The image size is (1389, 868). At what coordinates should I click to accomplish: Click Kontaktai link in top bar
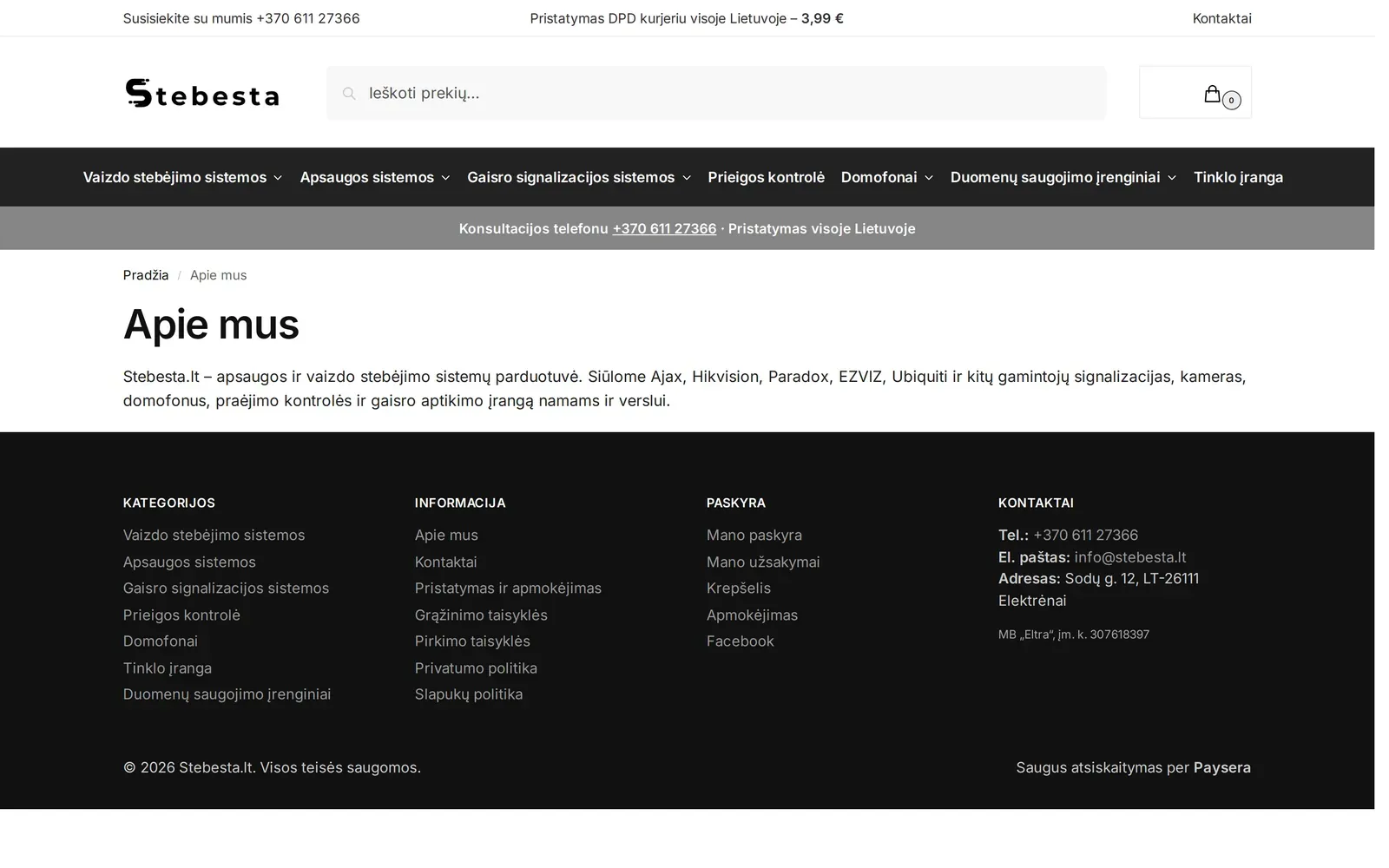(x=1221, y=18)
